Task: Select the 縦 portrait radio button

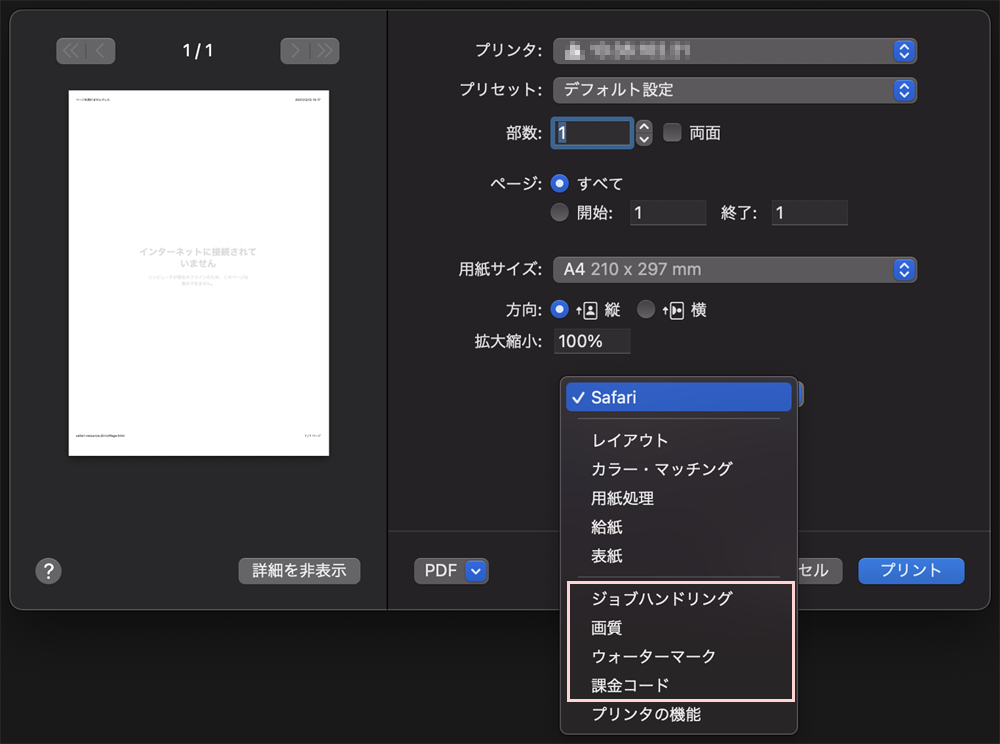Action: pyautogui.click(x=559, y=310)
